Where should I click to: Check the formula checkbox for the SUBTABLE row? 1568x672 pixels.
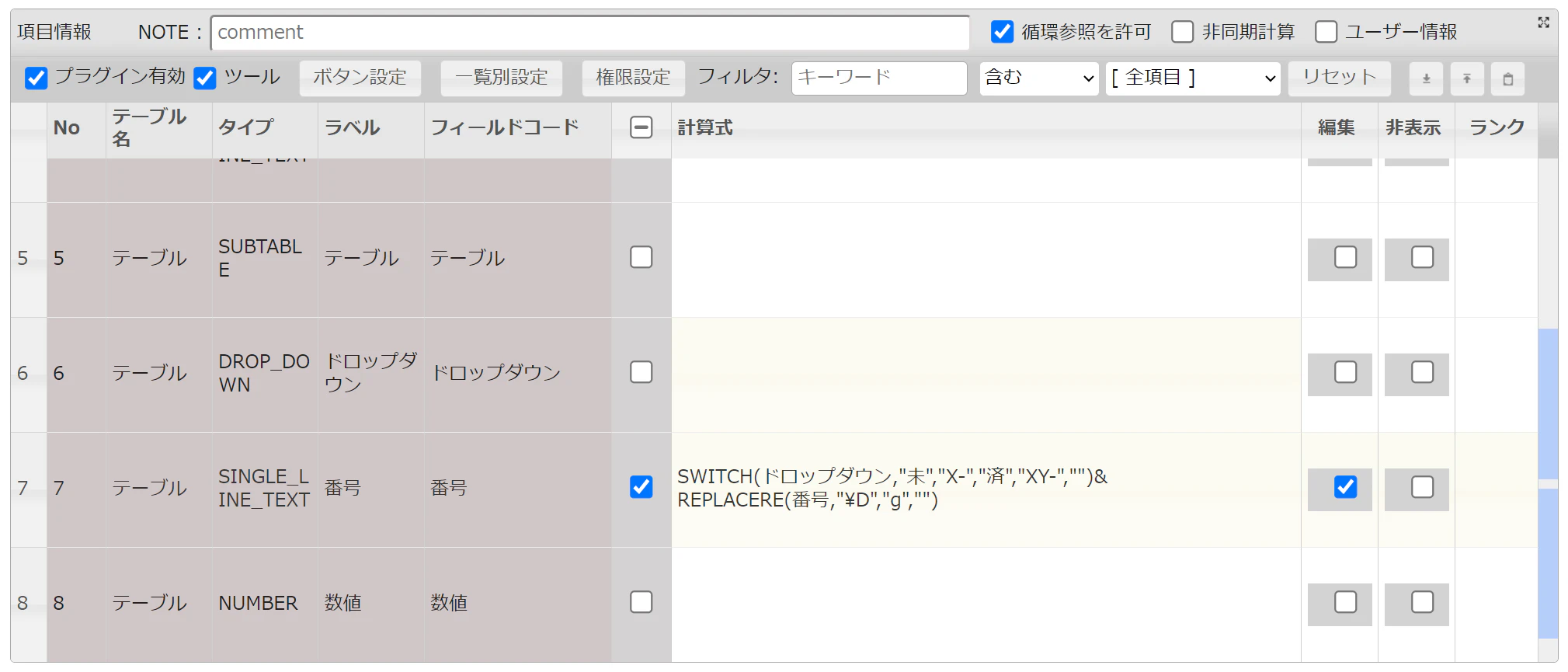pyautogui.click(x=641, y=257)
